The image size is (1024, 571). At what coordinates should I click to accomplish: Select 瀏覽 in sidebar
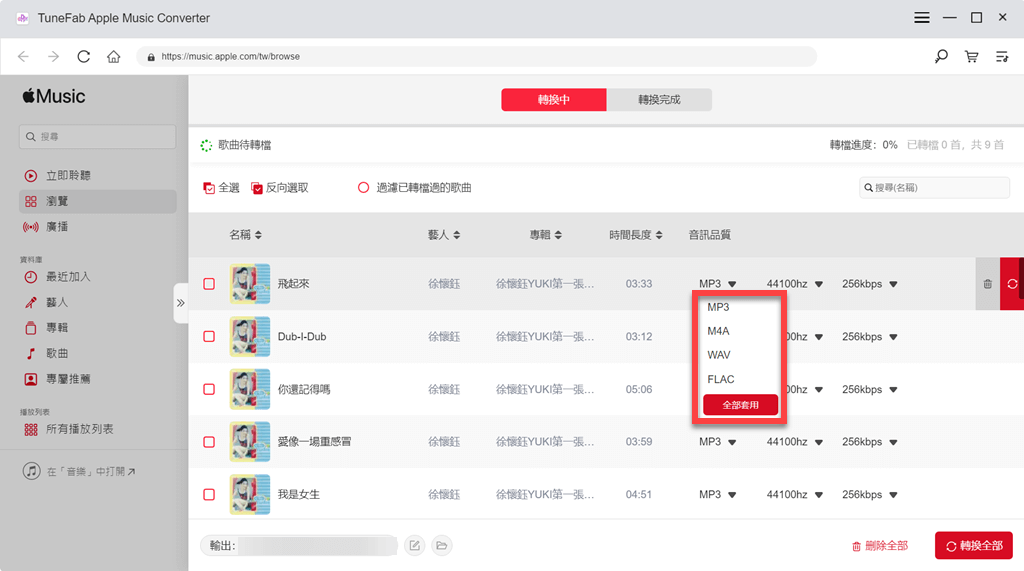tap(98, 201)
